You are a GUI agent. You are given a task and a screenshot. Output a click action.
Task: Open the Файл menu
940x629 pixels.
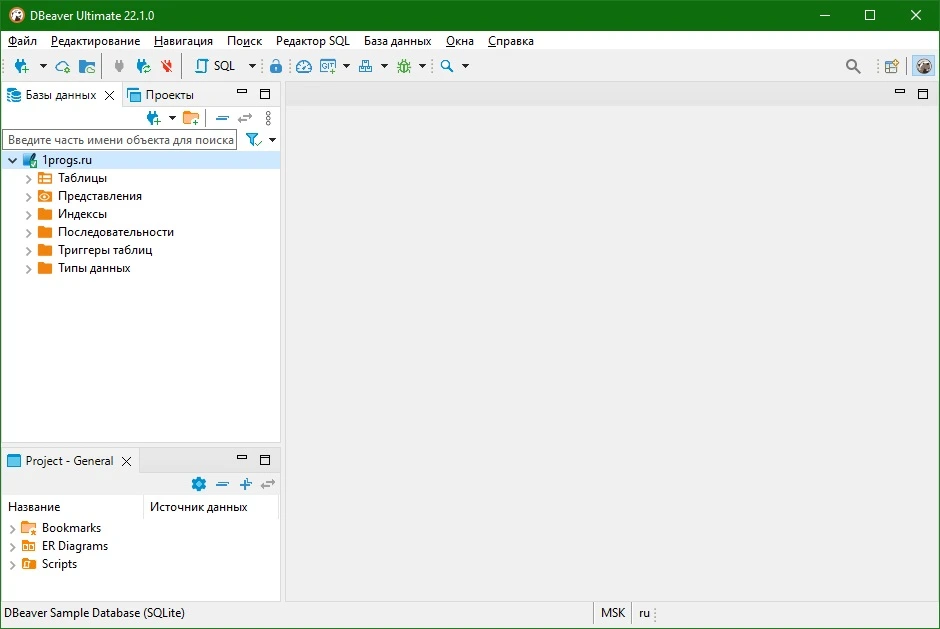pos(22,41)
